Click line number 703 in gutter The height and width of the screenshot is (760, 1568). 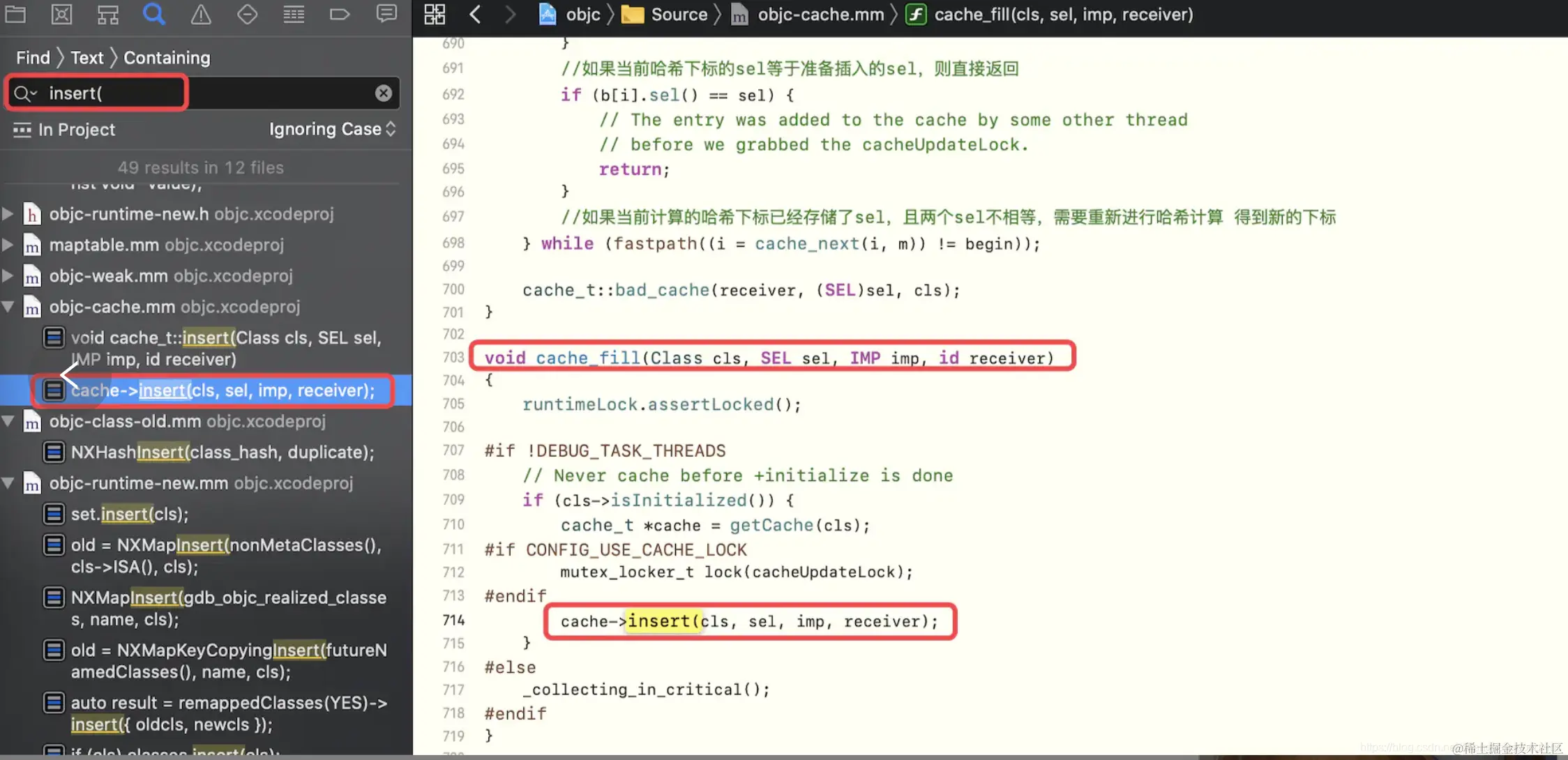click(x=453, y=357)
